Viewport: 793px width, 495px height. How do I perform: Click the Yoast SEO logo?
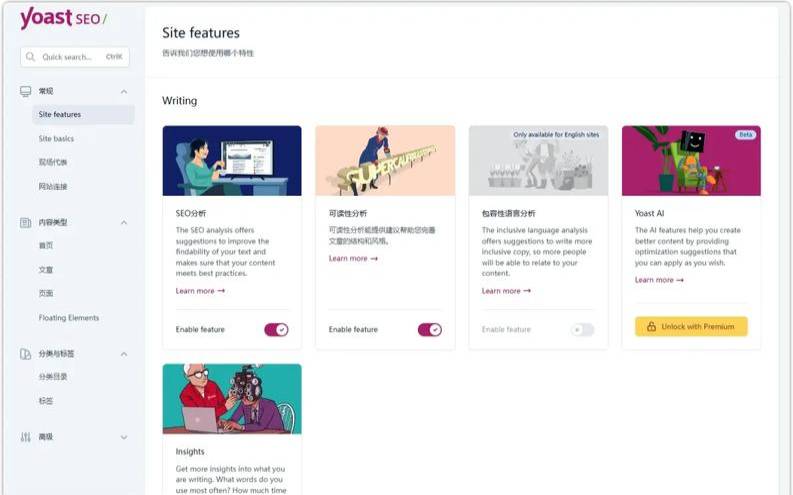[x=63, y=18]
